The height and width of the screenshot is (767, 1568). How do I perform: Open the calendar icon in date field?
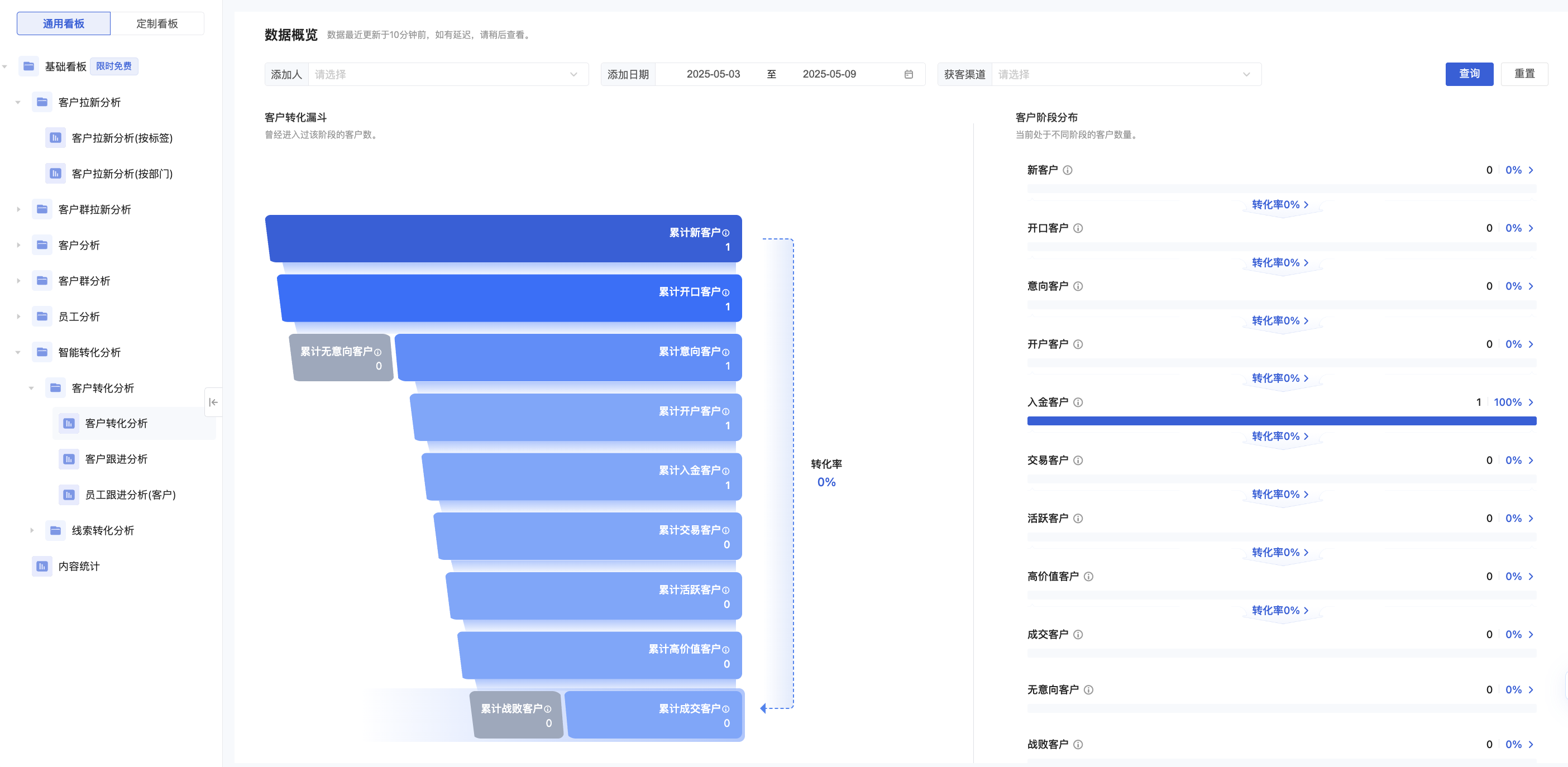point(908,74)
